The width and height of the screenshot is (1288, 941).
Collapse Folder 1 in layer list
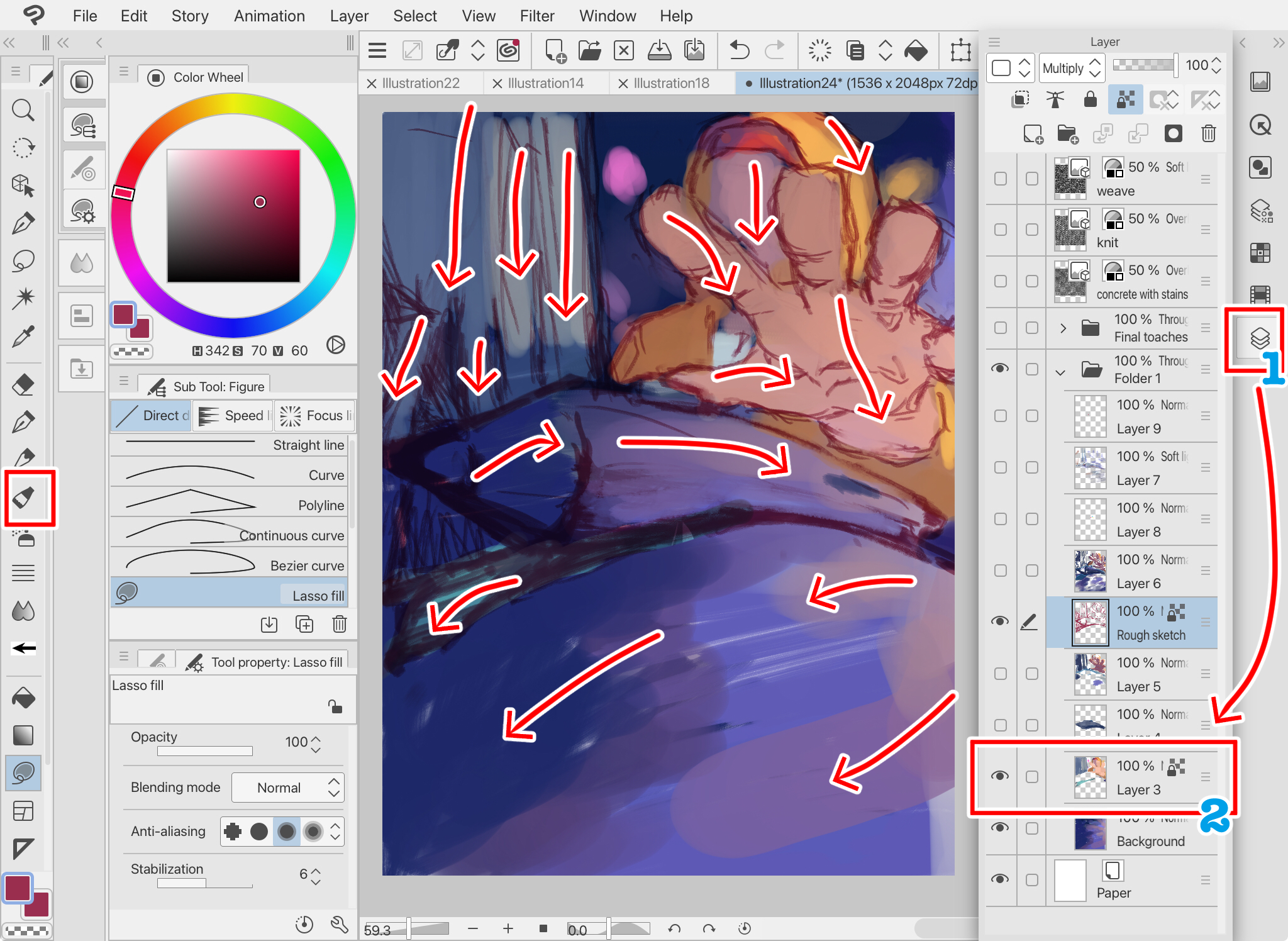tap(1060, 372)
